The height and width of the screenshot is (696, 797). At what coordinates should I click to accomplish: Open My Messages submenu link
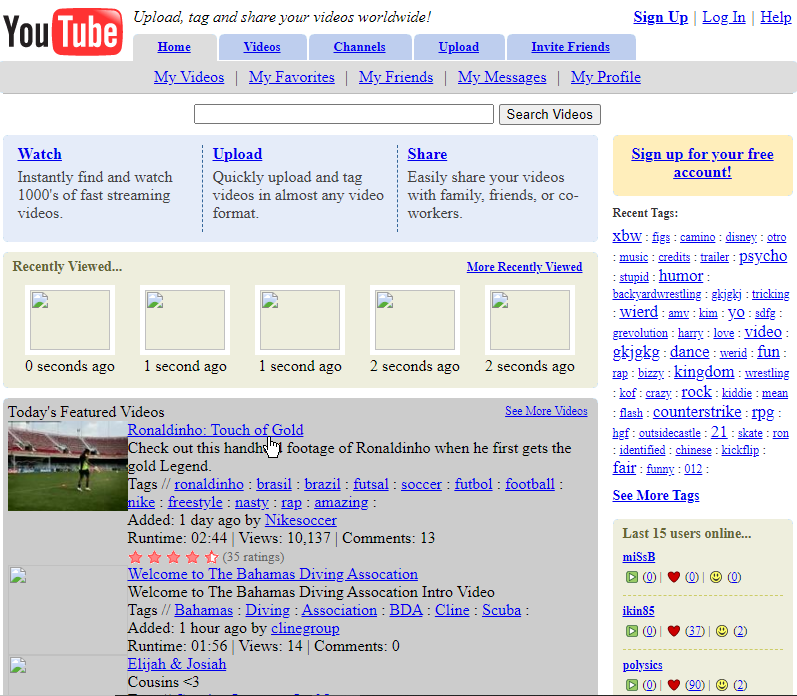coord(502,77)
